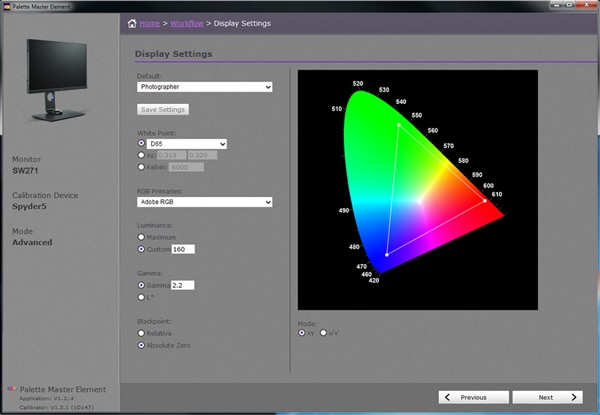The width and height of the screenshot is (600, 415).
Task: Expand the D65 white point dropdown
Action: tap(187, 144)
